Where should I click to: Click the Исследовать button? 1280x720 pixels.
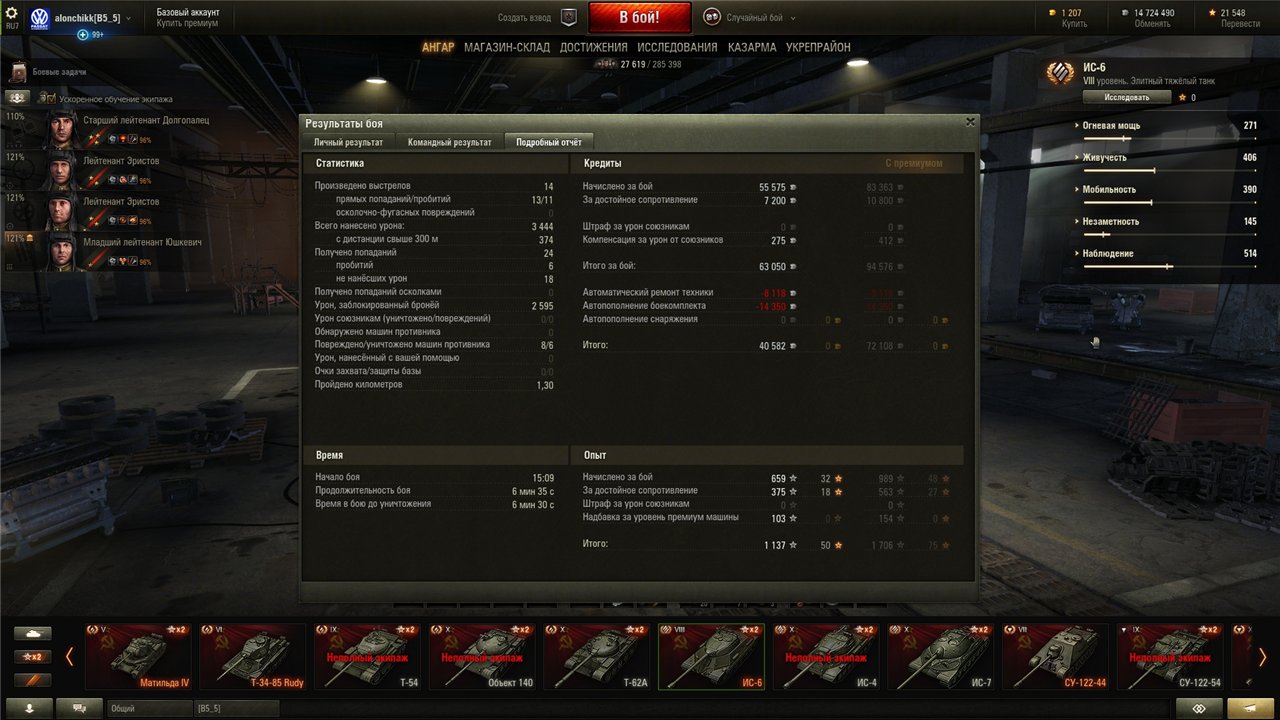click(x=1127, y=98)
